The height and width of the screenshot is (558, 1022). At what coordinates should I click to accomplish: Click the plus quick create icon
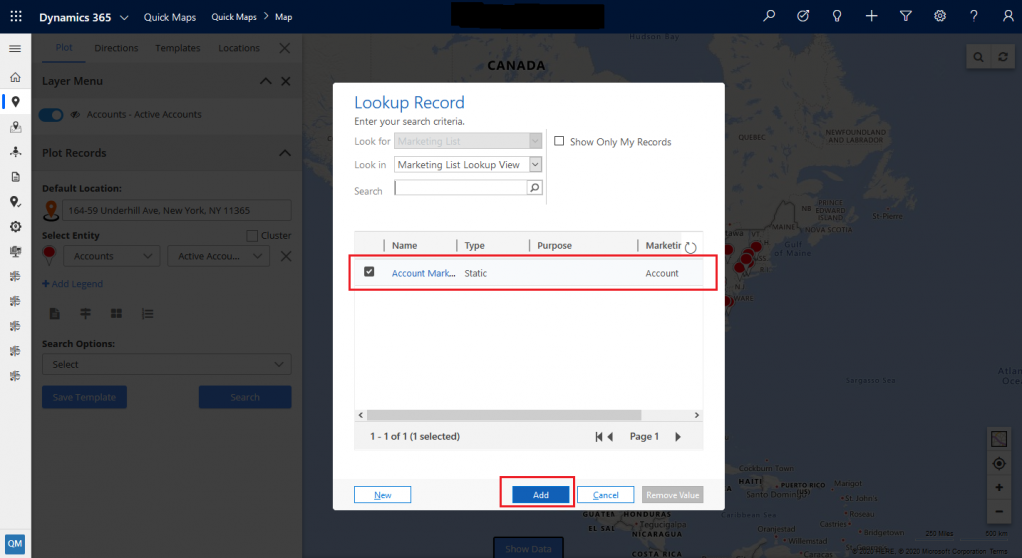coord(871,16)
